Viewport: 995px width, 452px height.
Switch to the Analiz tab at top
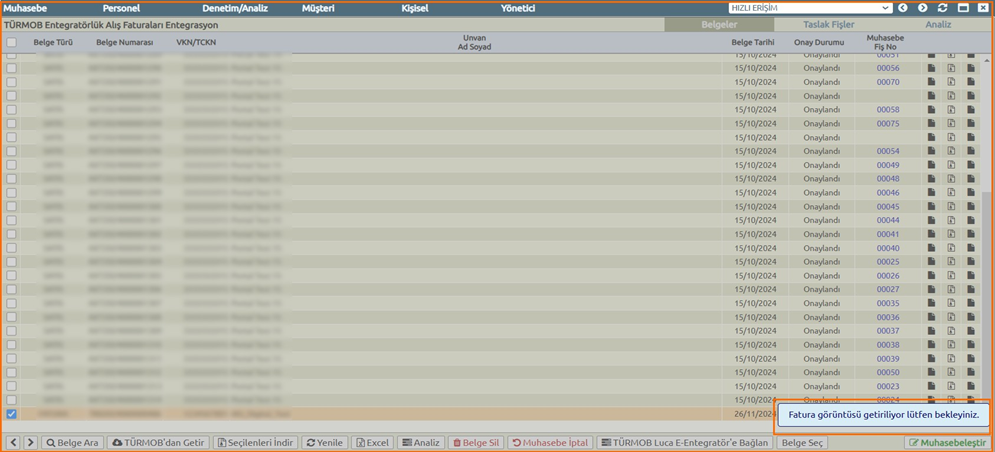(x=939, y=25)
